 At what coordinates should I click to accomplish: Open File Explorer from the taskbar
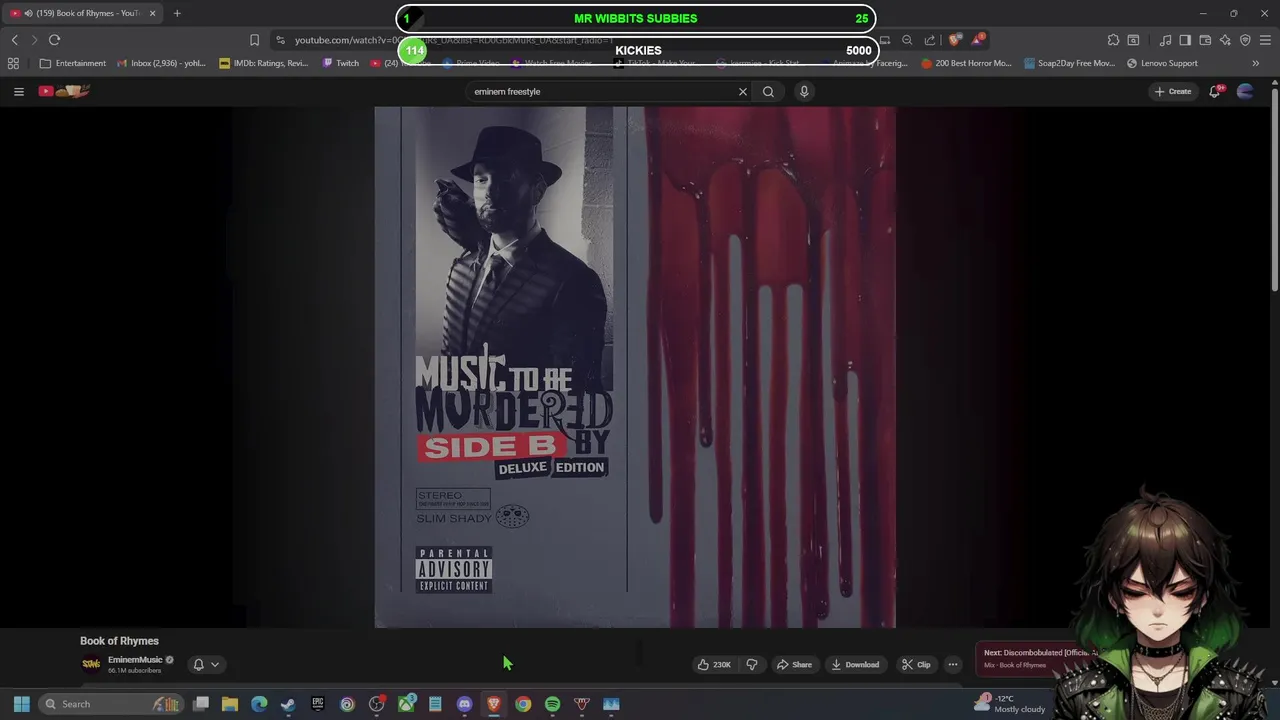coord(230,704)
